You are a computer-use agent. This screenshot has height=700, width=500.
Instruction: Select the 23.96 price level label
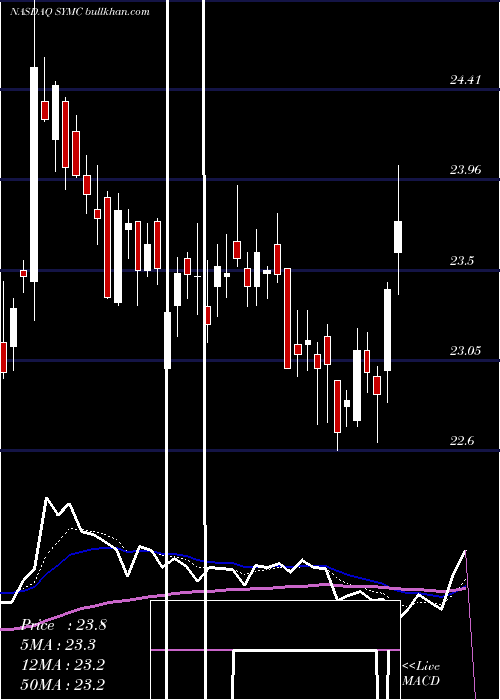(466, 170)
